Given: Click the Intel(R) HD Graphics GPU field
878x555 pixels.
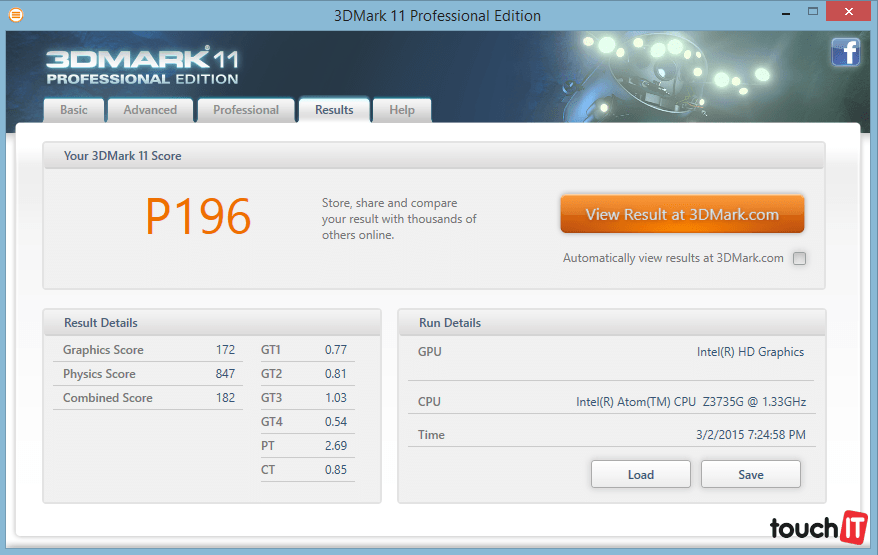Looking at the screenshot, I should point(750,352).
